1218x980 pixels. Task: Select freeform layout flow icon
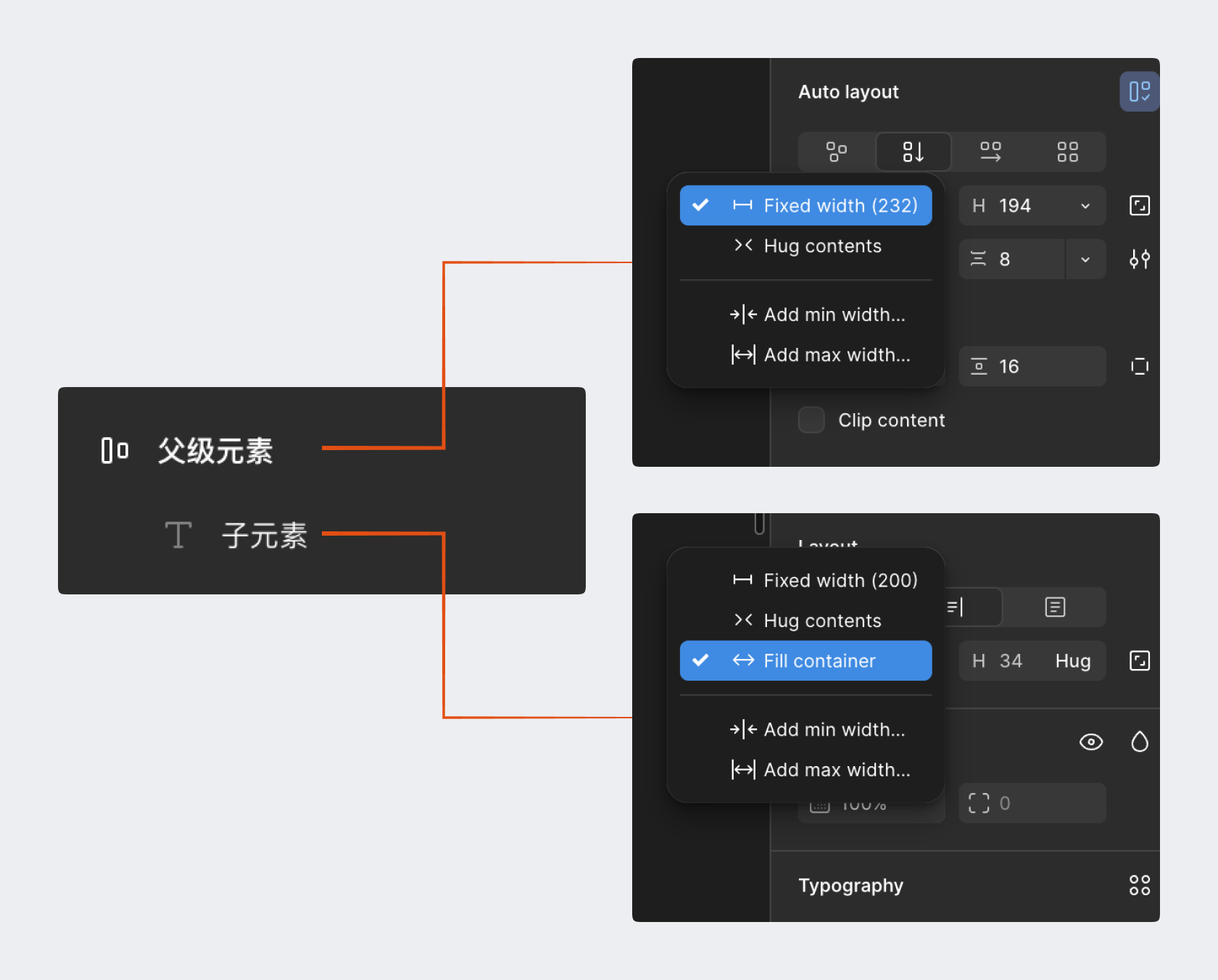click(x=836, y=151)
